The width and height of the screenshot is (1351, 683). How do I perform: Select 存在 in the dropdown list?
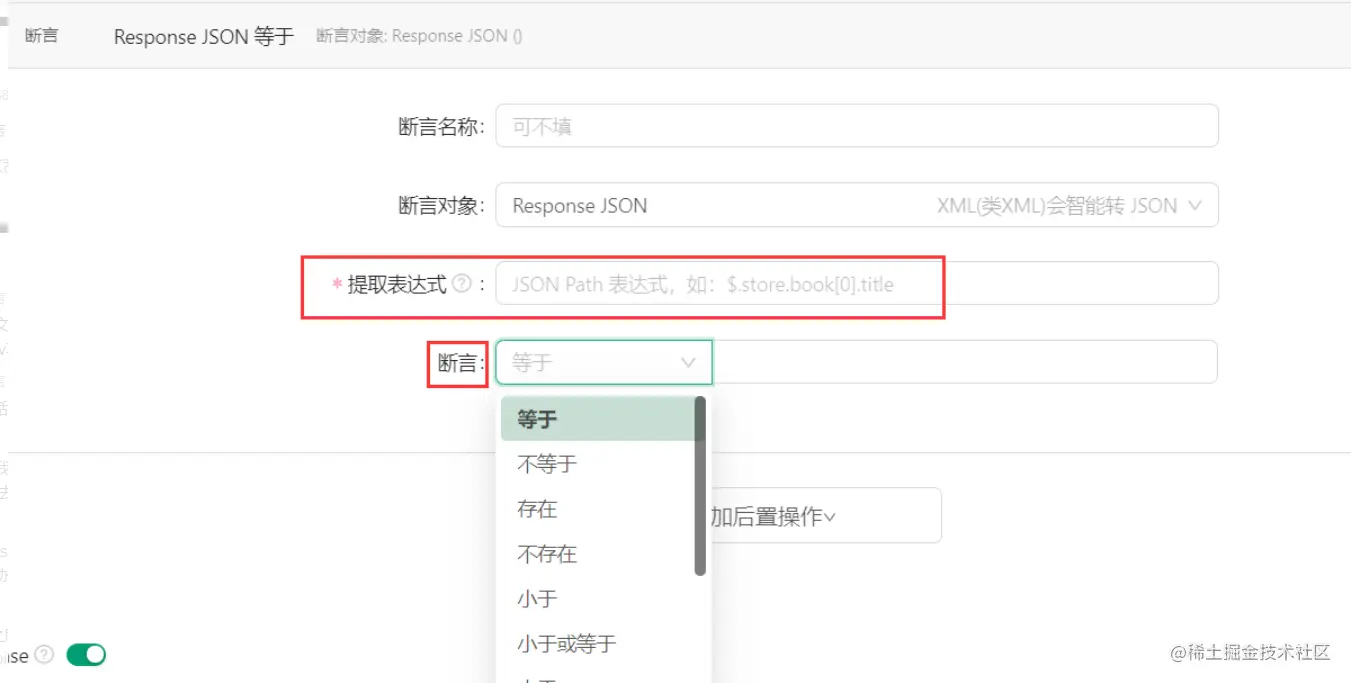(598, 509)
